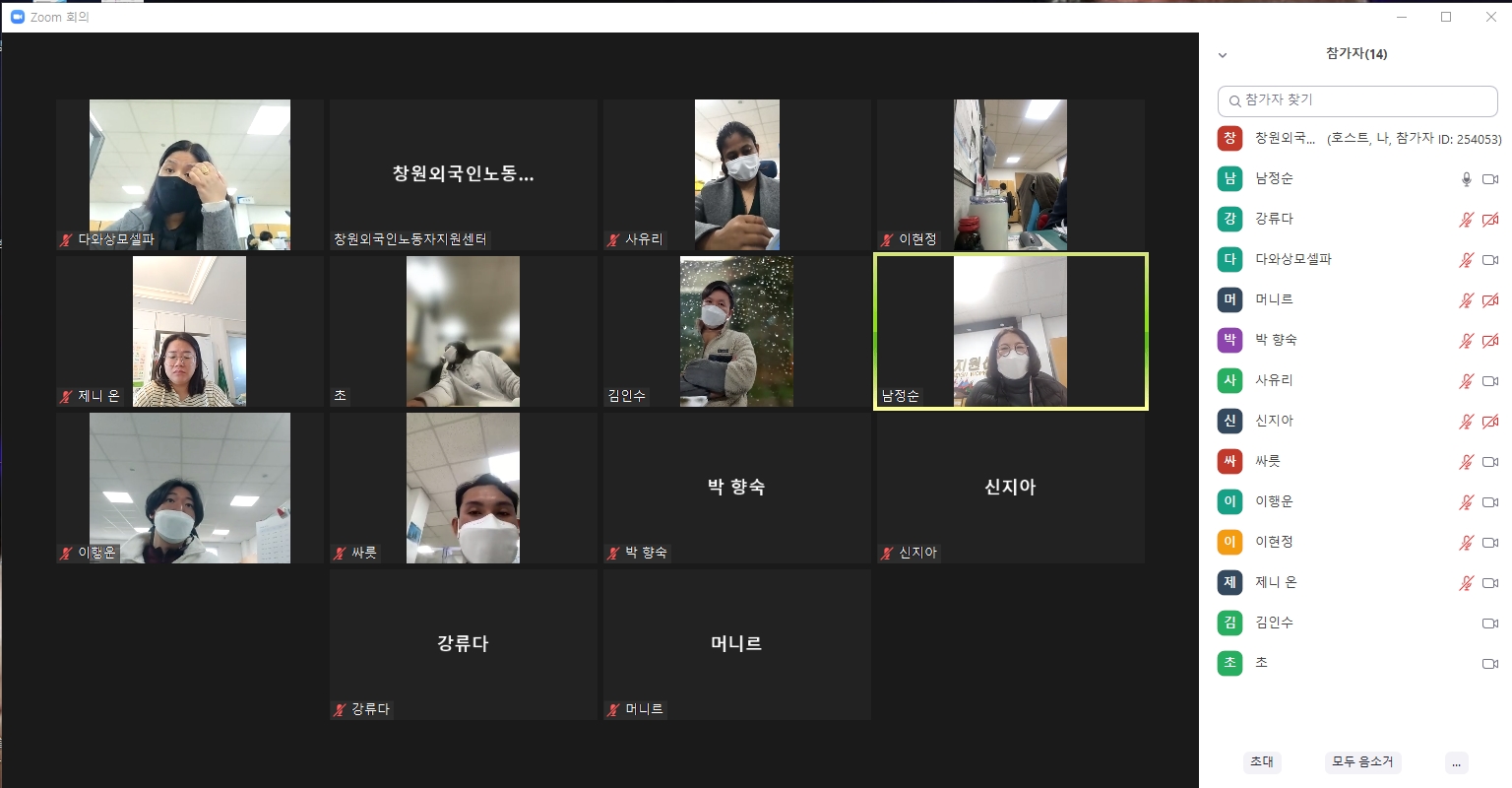1512x788 pixels.
Task: Click host avatar 창 in participant list
Action: tap(1229, 138)
